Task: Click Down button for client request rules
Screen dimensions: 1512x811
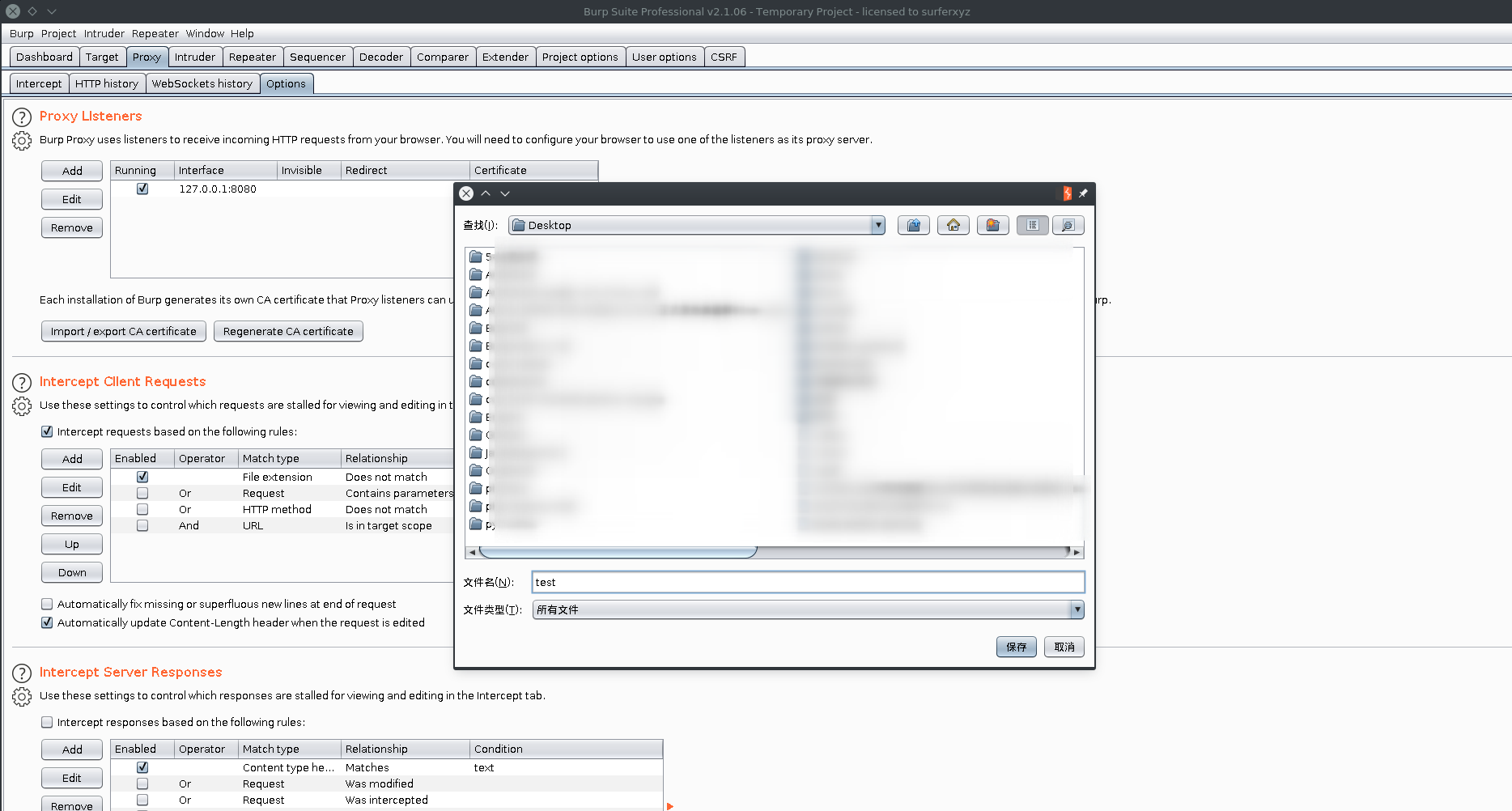Action: point(72,572)
